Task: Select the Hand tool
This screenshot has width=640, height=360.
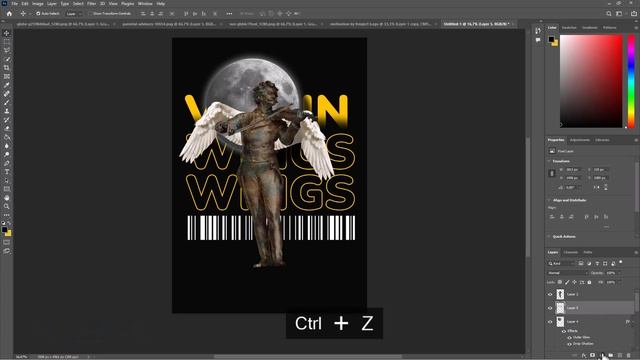Action: click(7, 198)
